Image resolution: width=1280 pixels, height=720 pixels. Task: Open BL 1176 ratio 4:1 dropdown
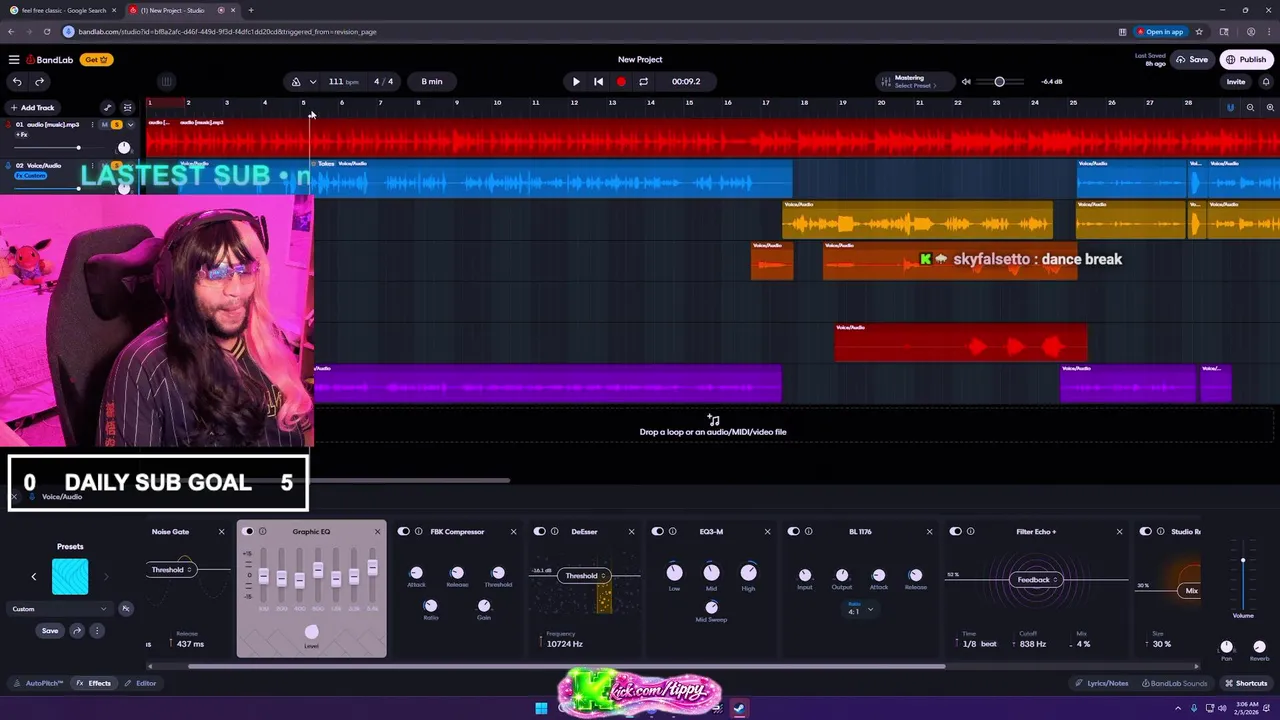click(x=860, y=610)
